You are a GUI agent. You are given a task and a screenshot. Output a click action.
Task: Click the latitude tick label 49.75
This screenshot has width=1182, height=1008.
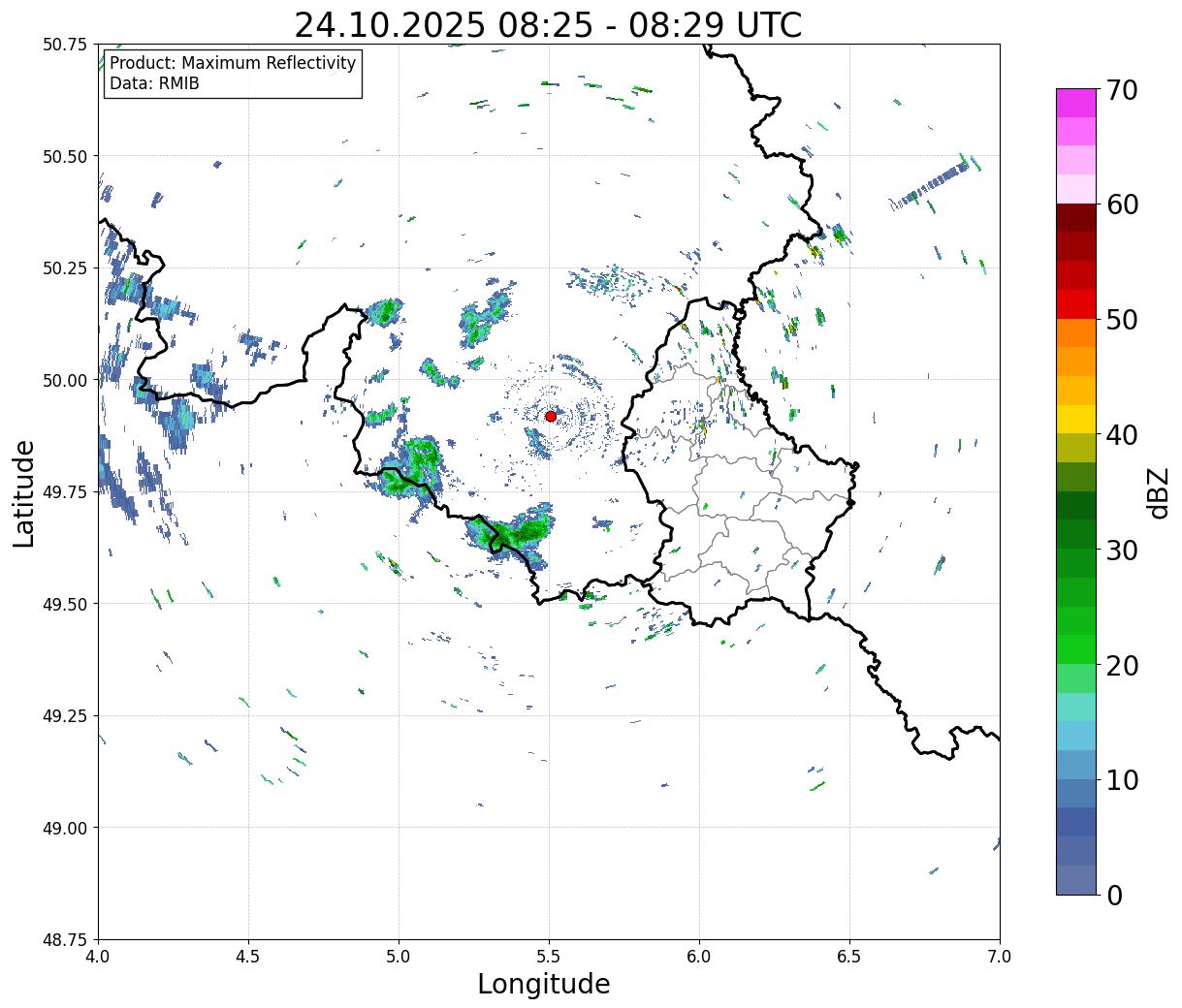[65, 492]
